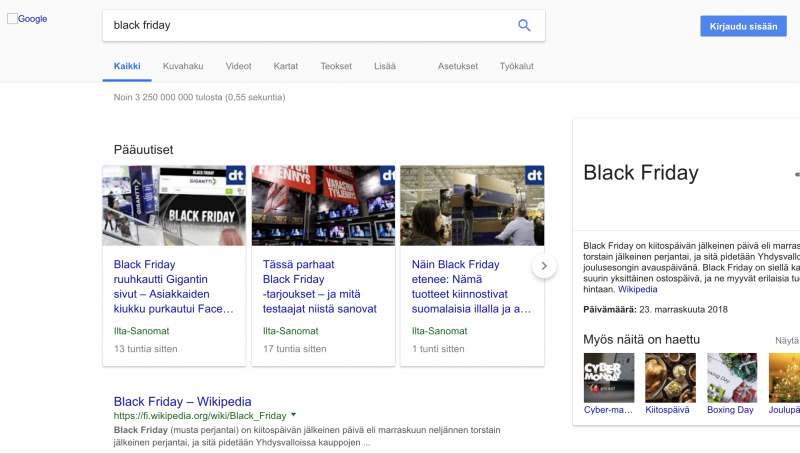Click the Boxing Day thumbnail image
This screenshot has width=800, height=454.
point(732,378)
